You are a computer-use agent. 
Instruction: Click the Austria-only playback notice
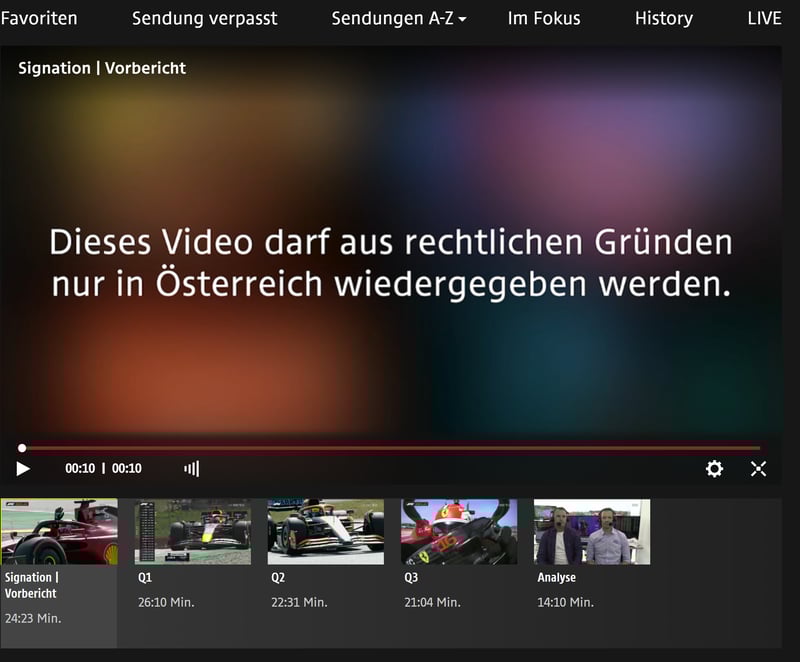pos(391,263)
